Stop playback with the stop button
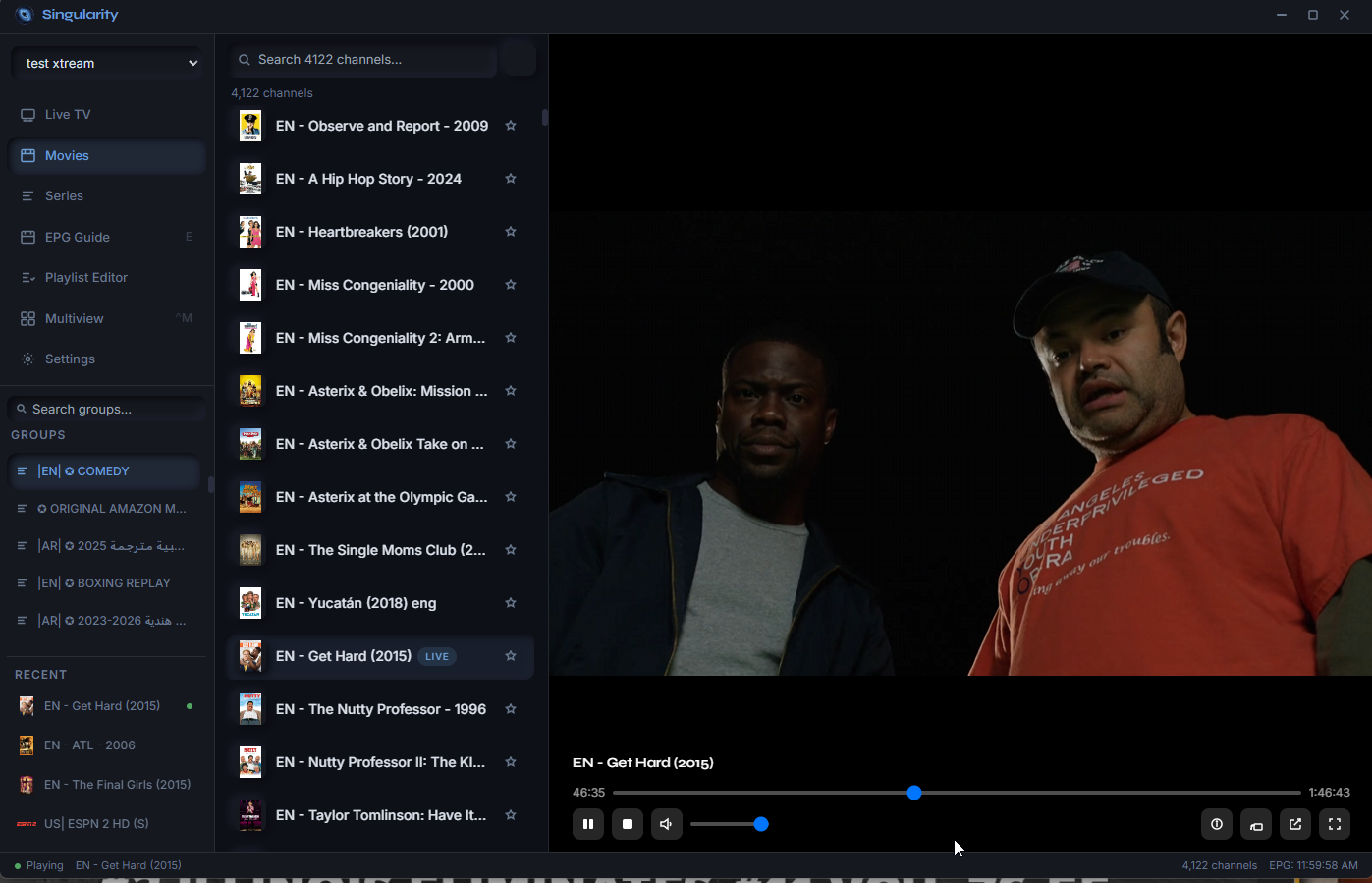 pyautogui.click(x=628, y=824)
